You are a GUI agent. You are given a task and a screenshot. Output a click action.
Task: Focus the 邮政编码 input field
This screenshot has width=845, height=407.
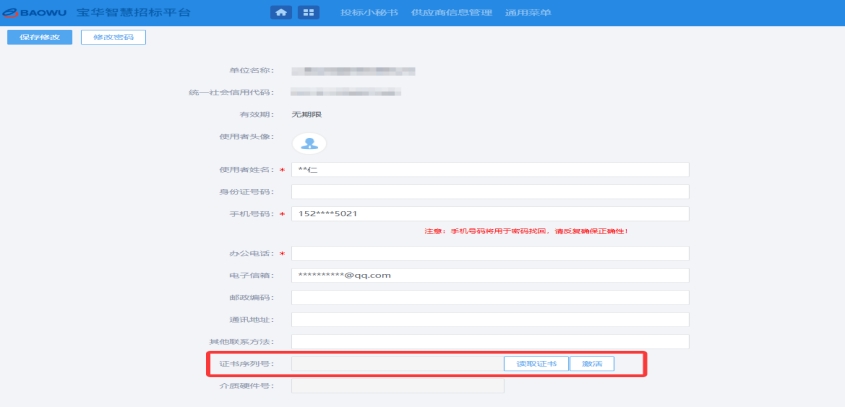coord(490,298)
